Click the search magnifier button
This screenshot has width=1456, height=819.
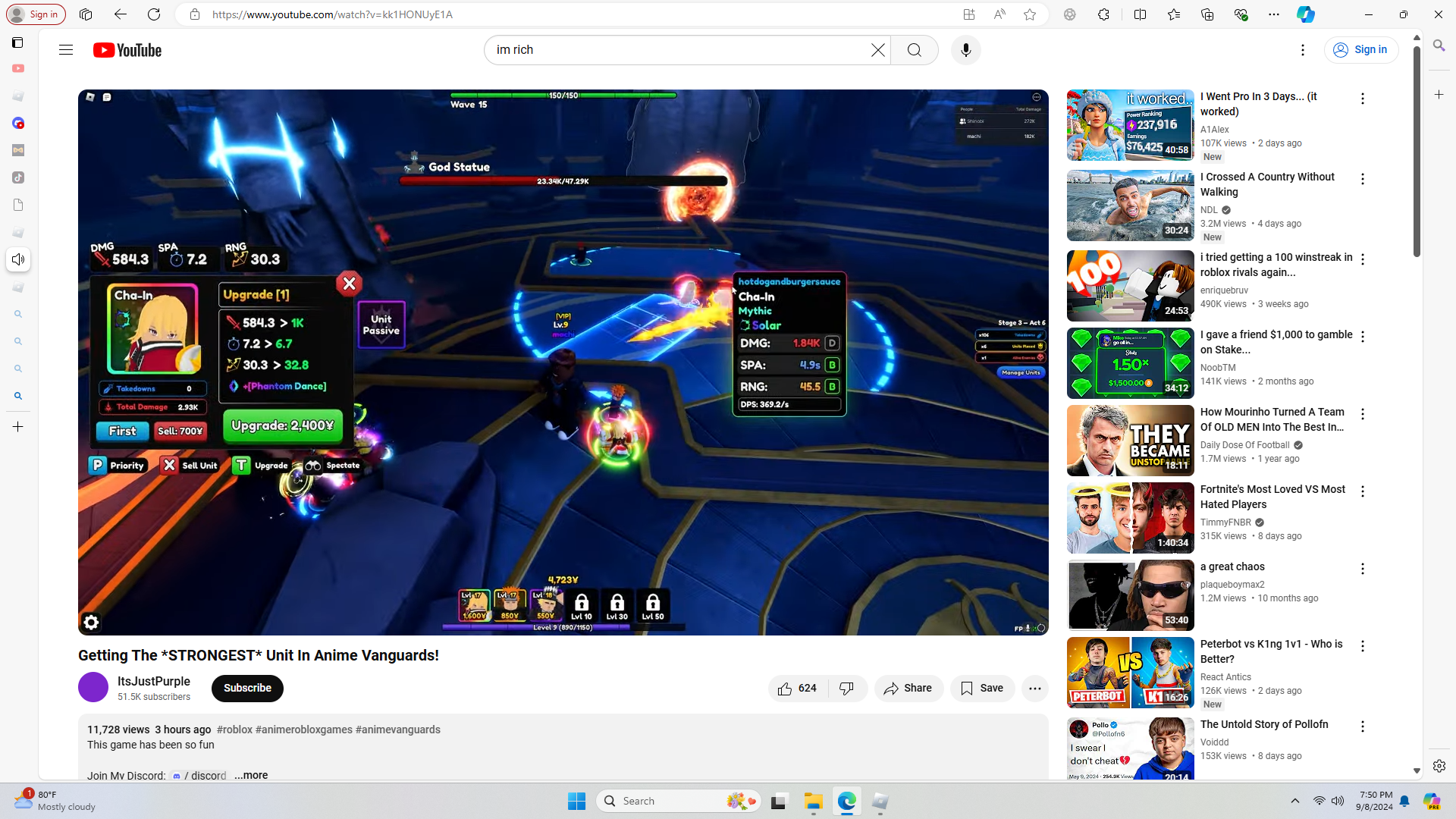[915, 50]
